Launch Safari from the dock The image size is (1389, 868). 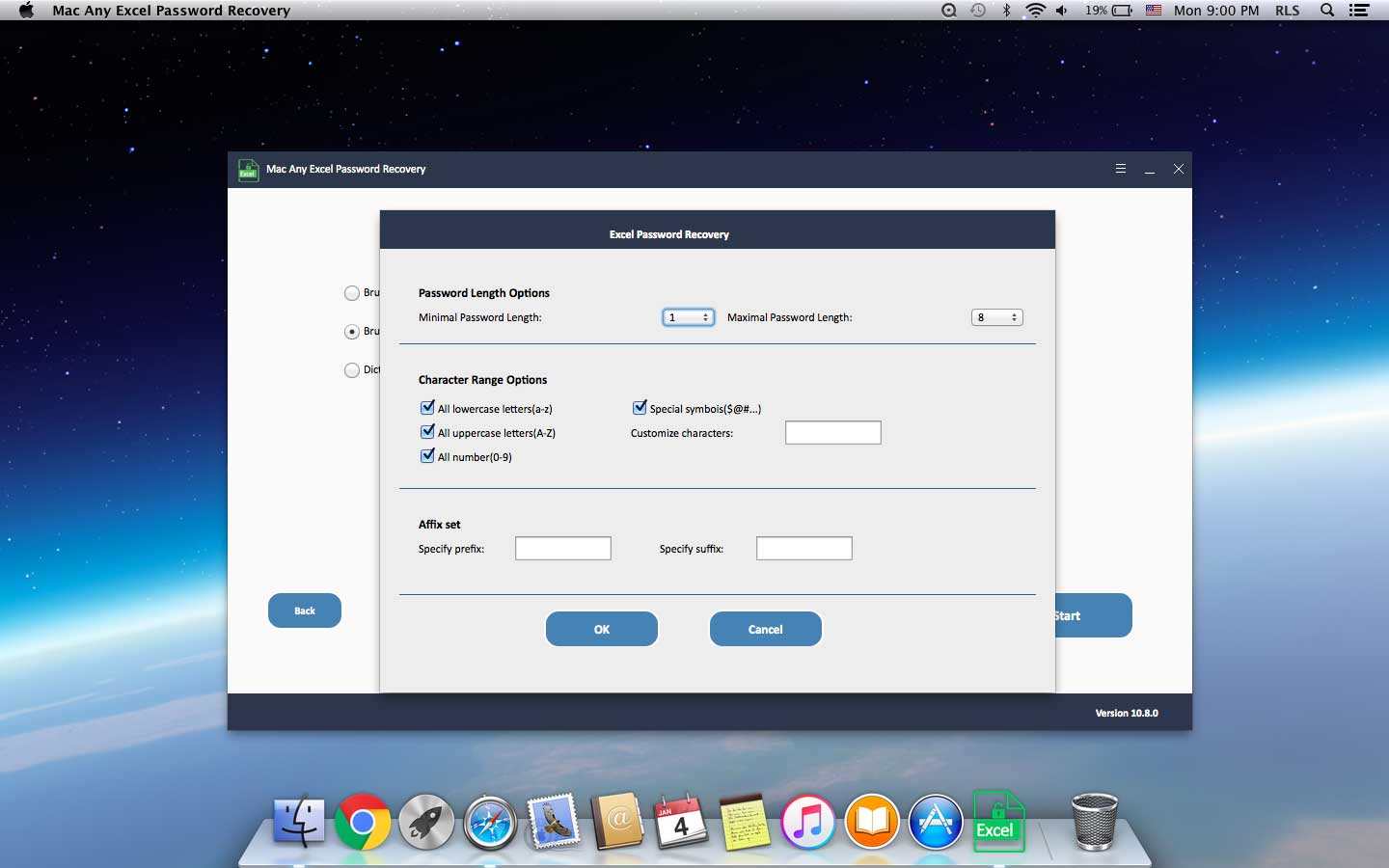[x=490, y=823]
